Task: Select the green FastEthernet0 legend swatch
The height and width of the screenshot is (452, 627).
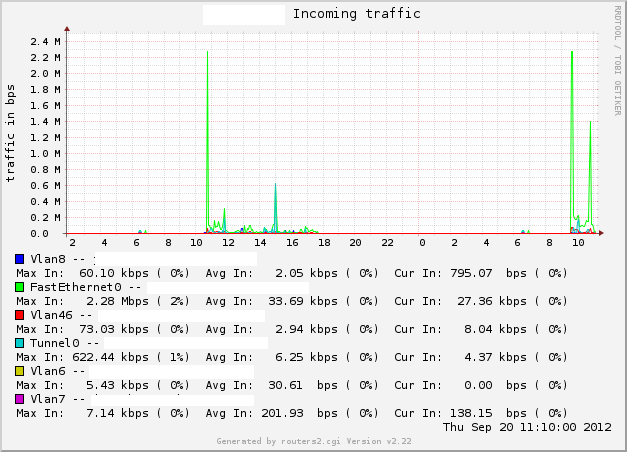Action: point(20,287)
